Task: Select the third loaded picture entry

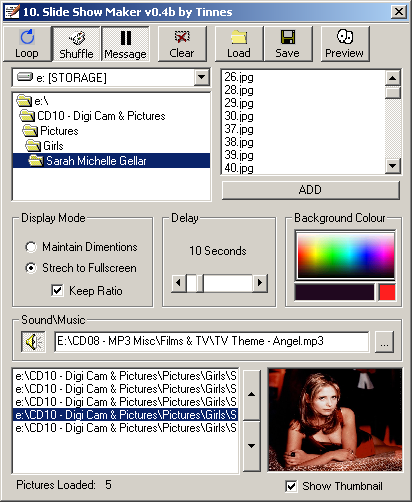Action: 126,402
